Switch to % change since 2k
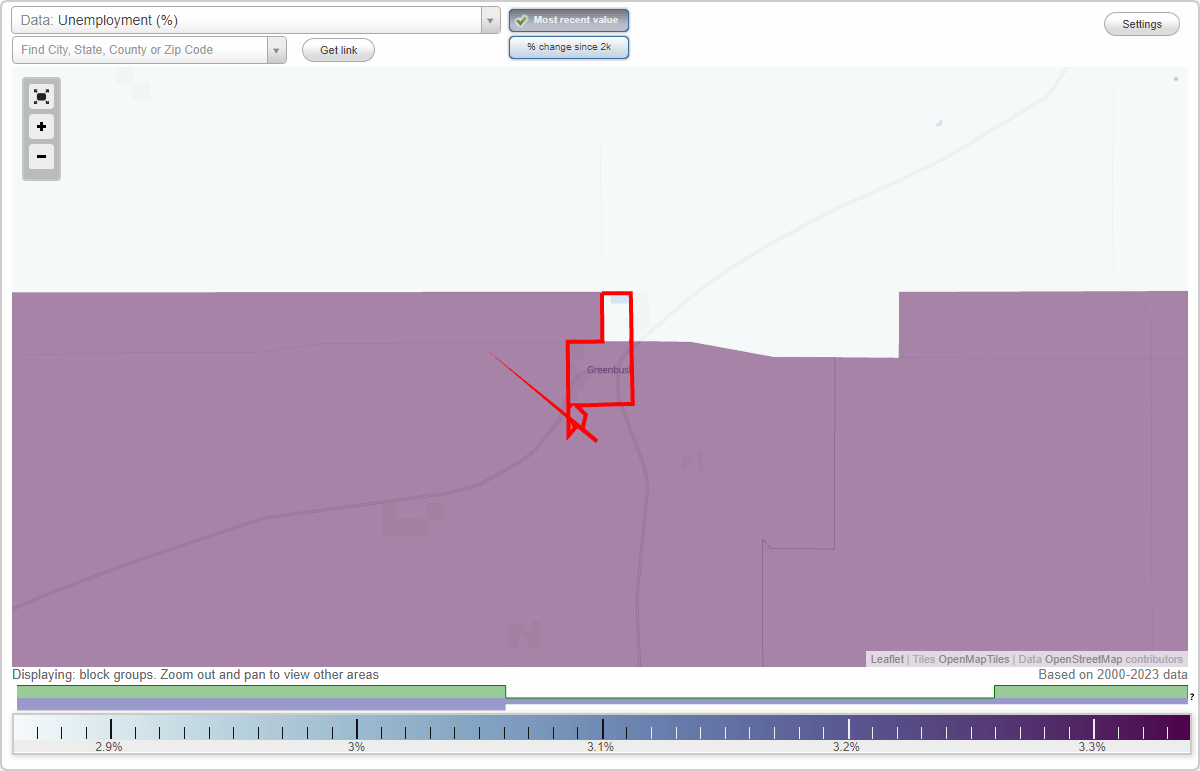 coord(569,47)
